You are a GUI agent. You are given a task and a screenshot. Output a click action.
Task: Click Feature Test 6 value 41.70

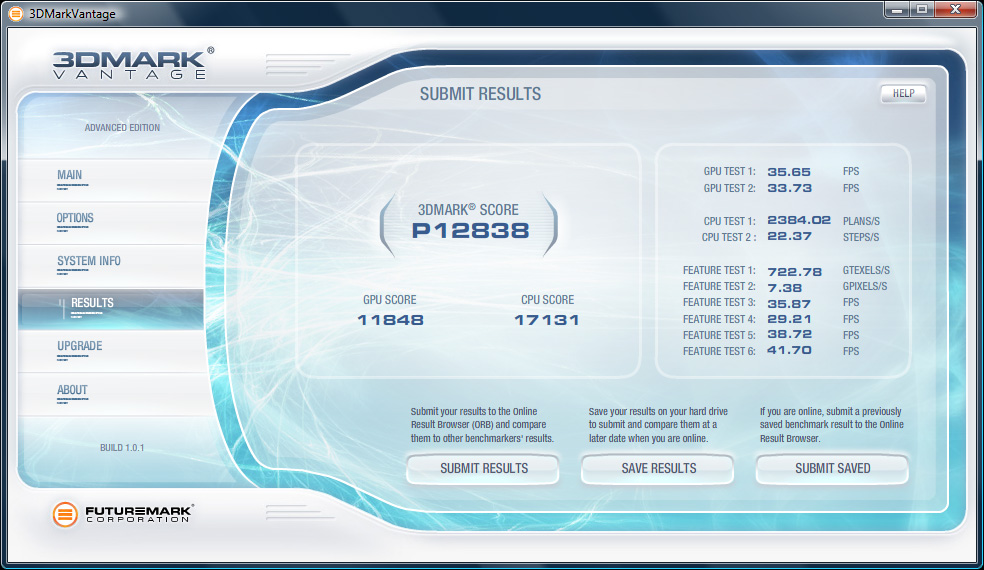[x=789, y=350]
